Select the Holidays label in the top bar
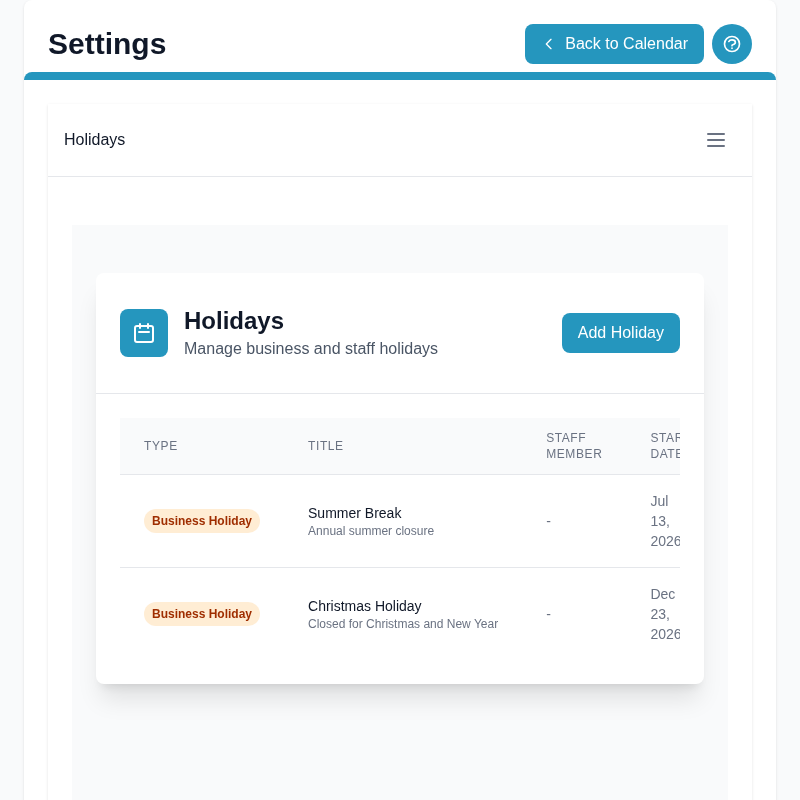Image resolution: width=800 pixels, height=800 pixels. point(94,140)
